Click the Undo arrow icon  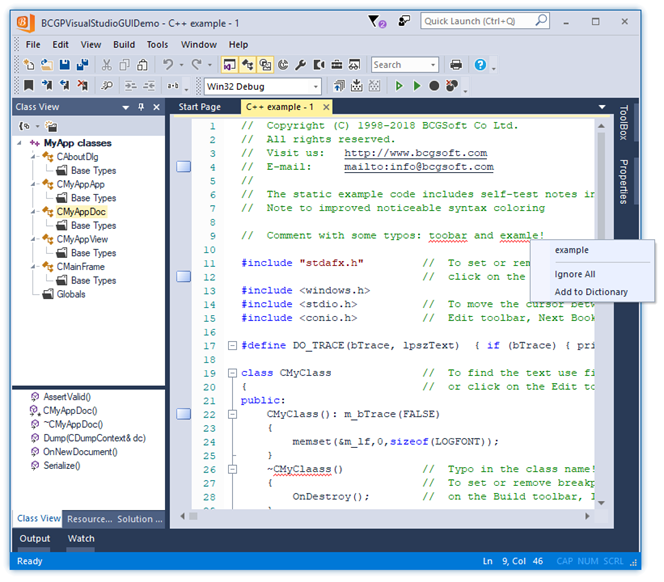(x=168, y=65)
